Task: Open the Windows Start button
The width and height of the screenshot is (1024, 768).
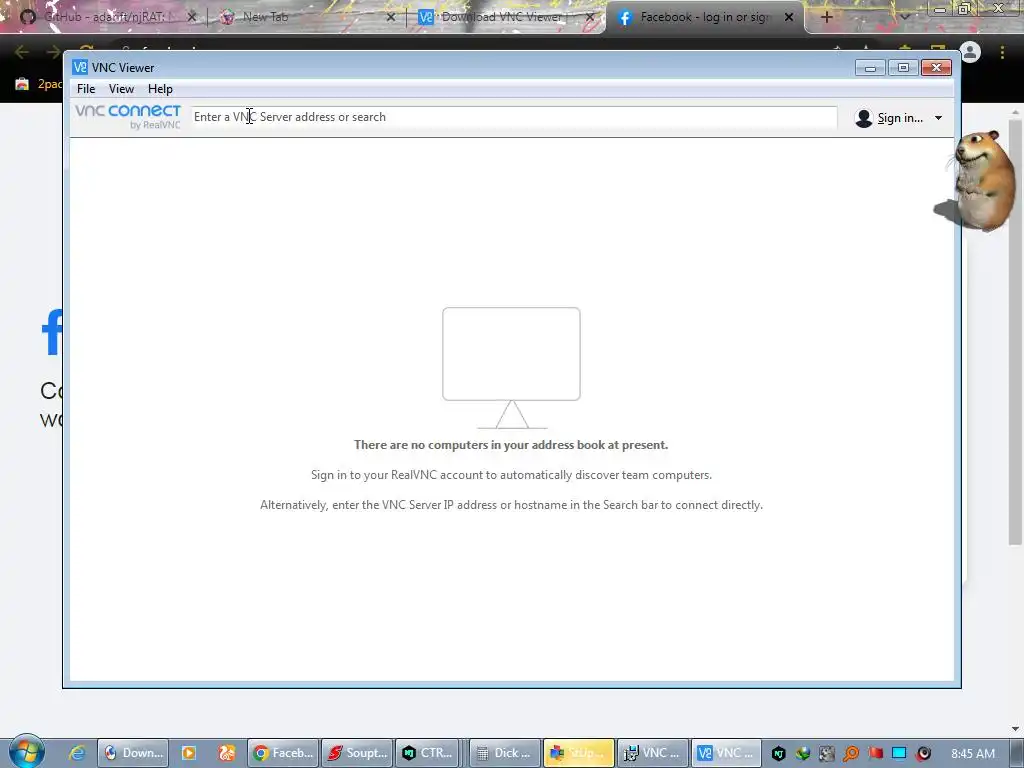Action: tap(26, 752)
